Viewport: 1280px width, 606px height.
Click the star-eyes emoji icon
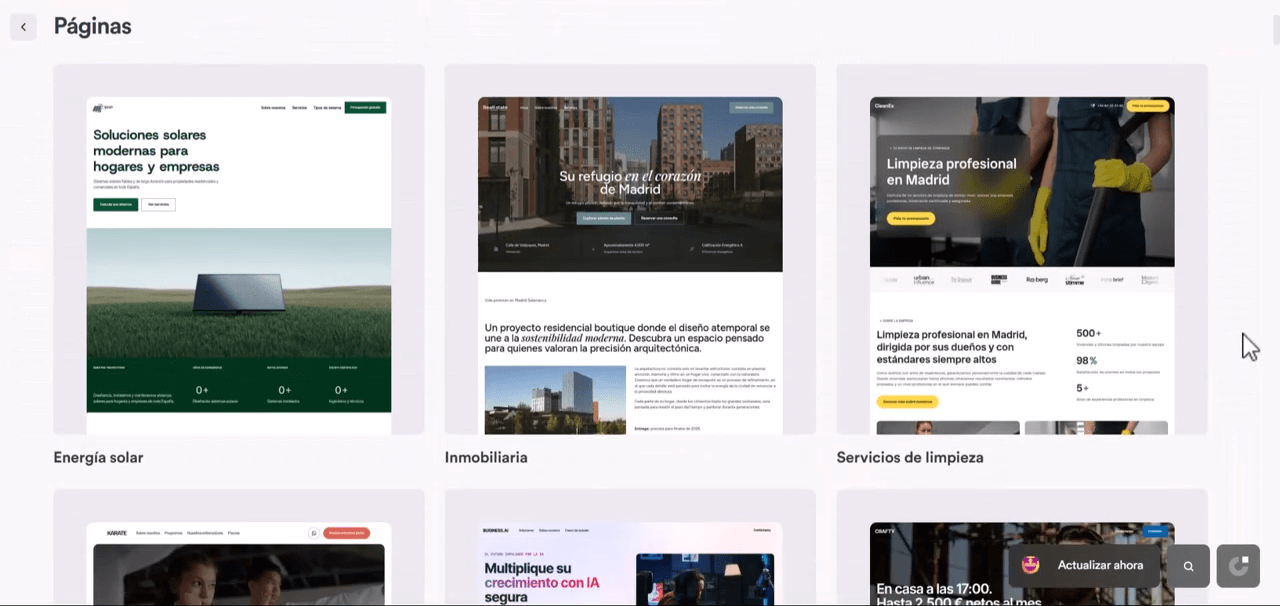(x=1031, y=565)
